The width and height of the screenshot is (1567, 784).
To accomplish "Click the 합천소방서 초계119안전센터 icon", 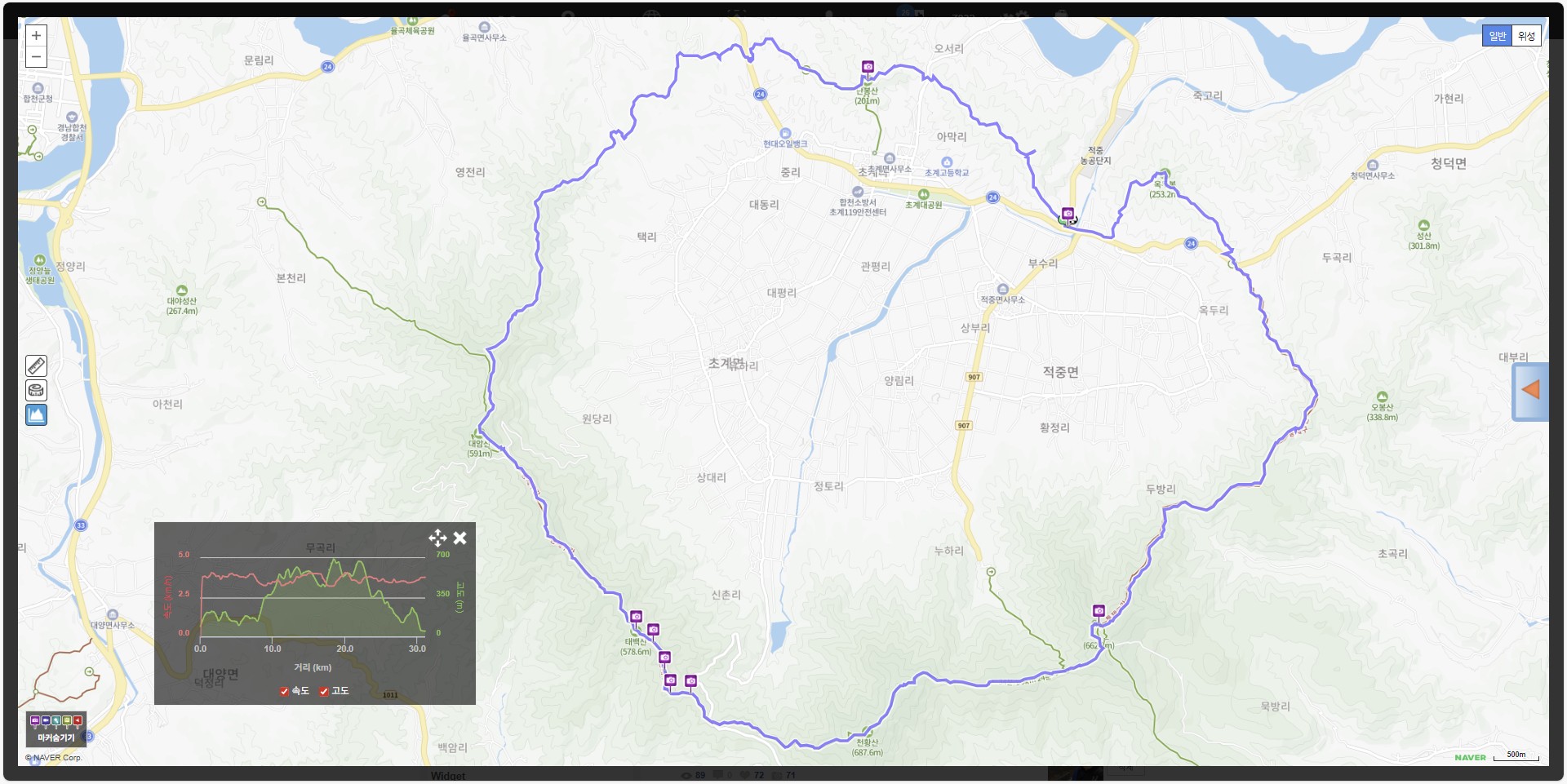I will pos(858,192).
